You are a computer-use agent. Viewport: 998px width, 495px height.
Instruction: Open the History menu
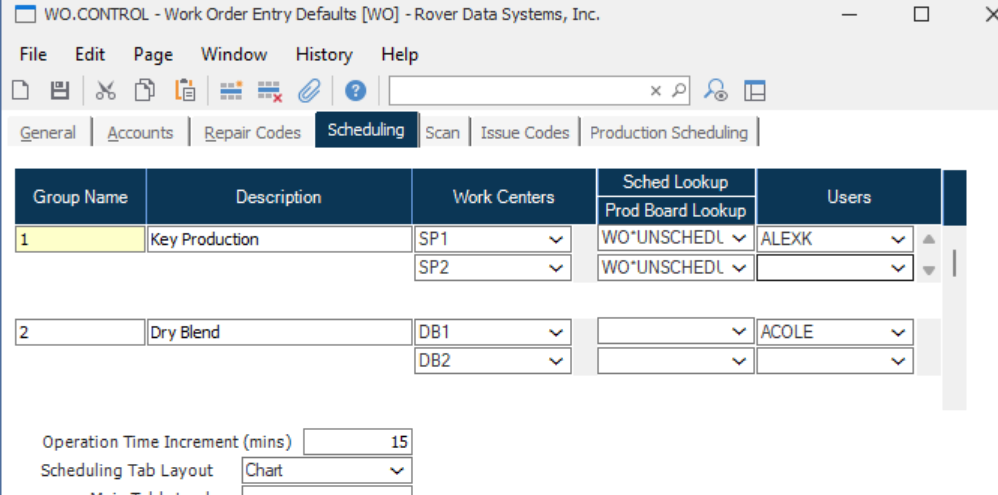pyautogui.click(x=324, y=55)
